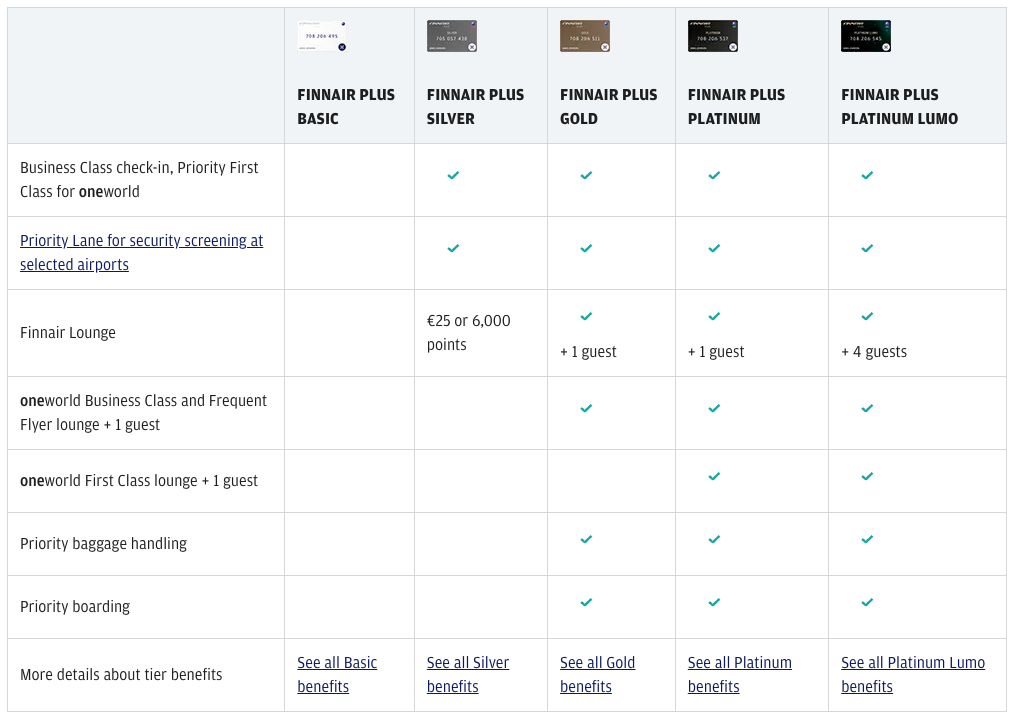Click the "Business Class check-in, Priority First Class" row label
This screenshot has width=1015, height=726.
coord(139,179)
